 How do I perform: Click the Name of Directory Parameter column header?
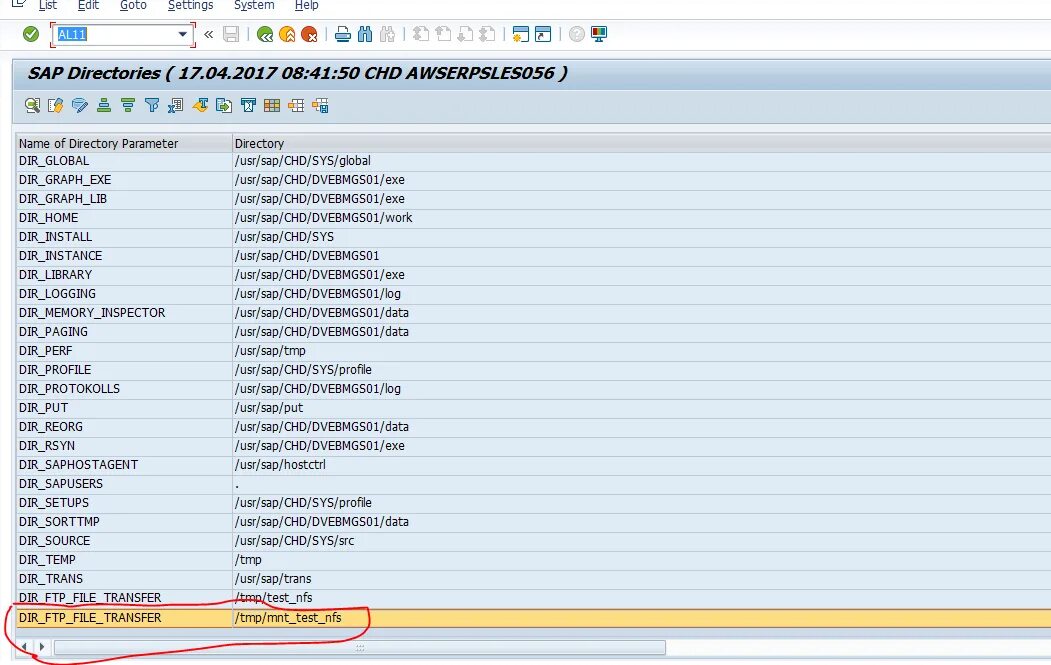pos(124,143)
